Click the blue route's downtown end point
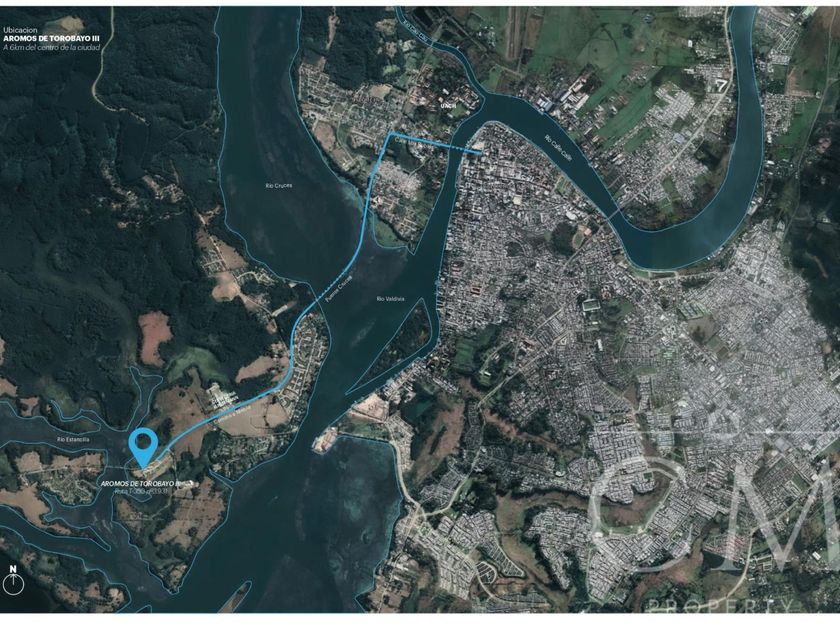 tap(481, 154)
